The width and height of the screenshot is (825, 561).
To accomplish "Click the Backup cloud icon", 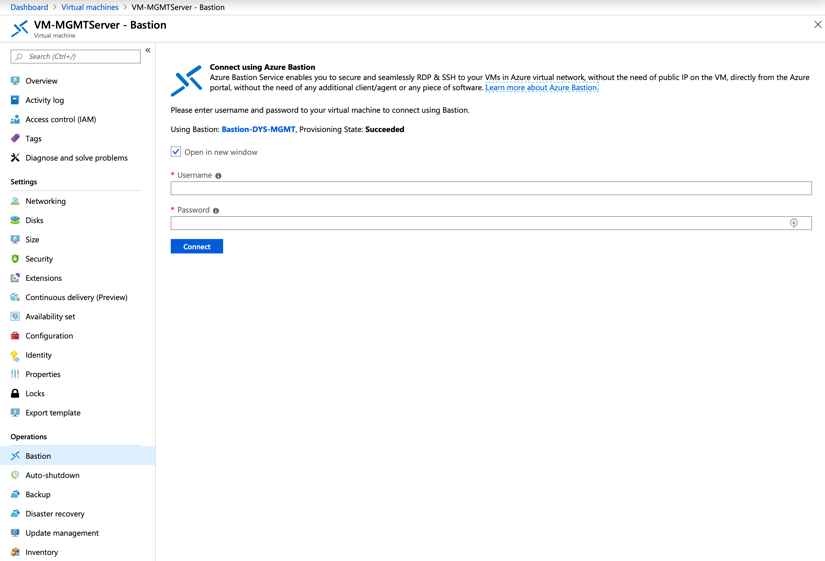I will pos(15,494).
